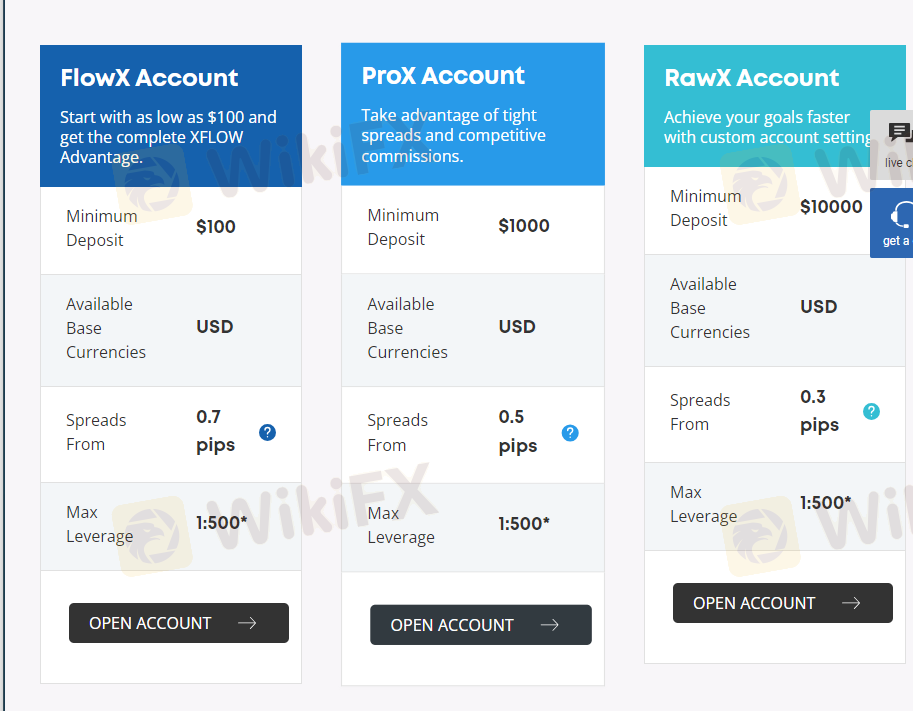The width and height of the screenshot is (913, 711).
Task: Click the RawX spreads help question-mark icon
Action: pyautogui.click(x=871, y=411)
